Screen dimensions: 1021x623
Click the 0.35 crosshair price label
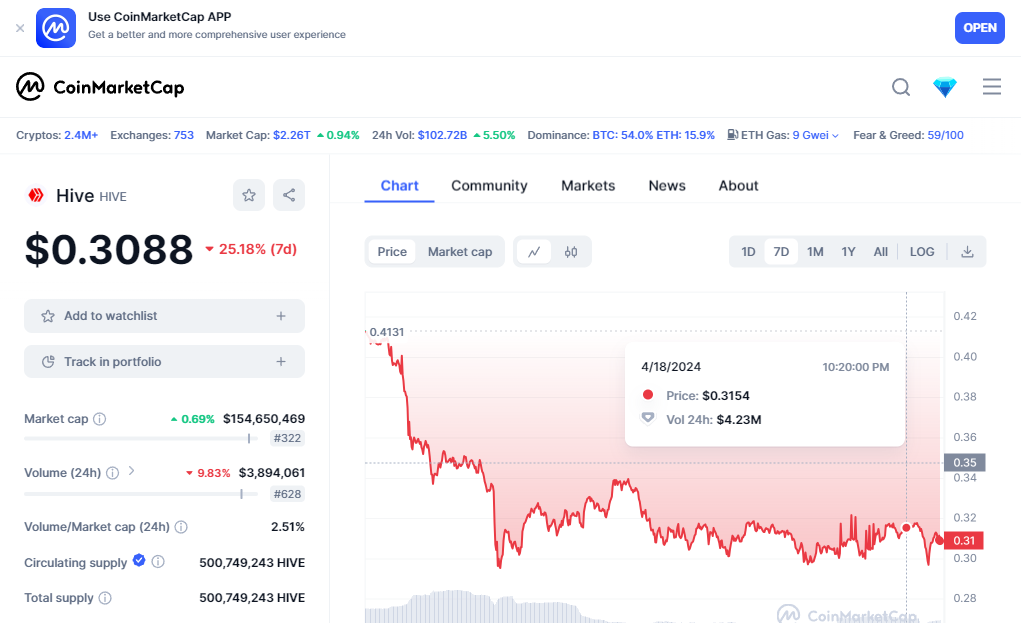click(x=964, y=462)
